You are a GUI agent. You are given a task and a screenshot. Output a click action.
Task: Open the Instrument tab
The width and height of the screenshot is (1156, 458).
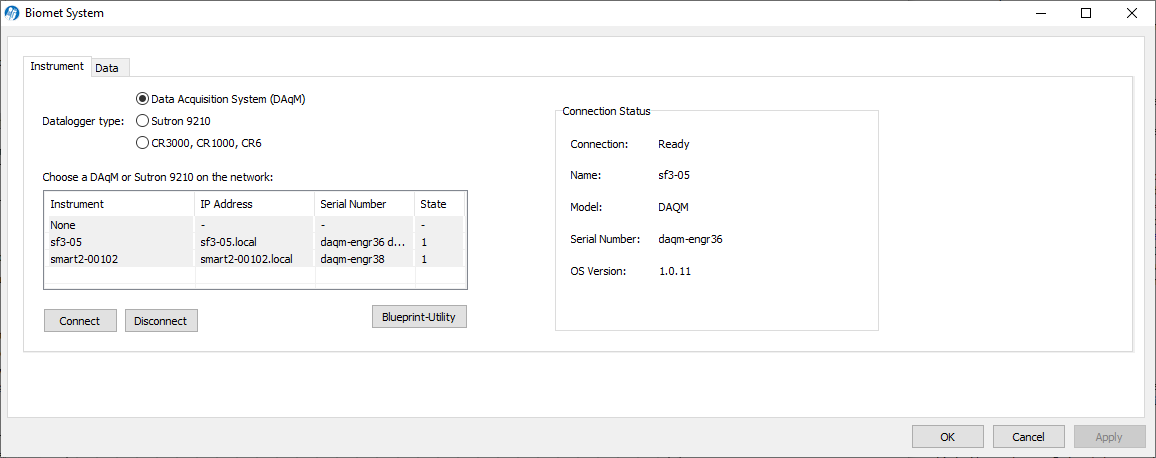(57, 67)
